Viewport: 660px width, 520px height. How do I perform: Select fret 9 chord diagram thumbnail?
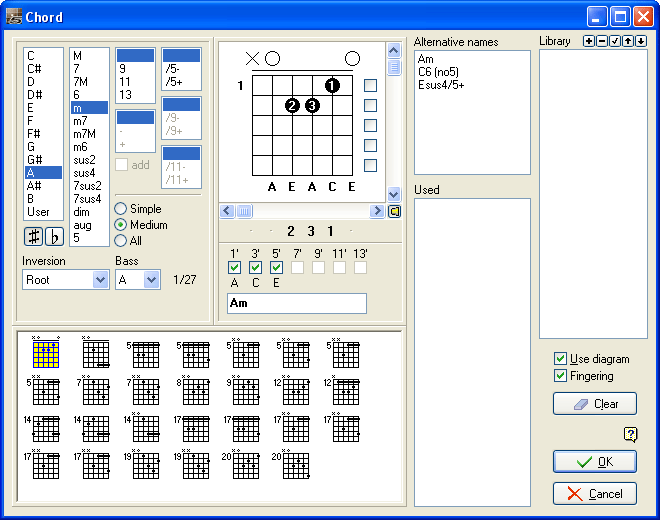pyautogui.click(x=243, y=390)
